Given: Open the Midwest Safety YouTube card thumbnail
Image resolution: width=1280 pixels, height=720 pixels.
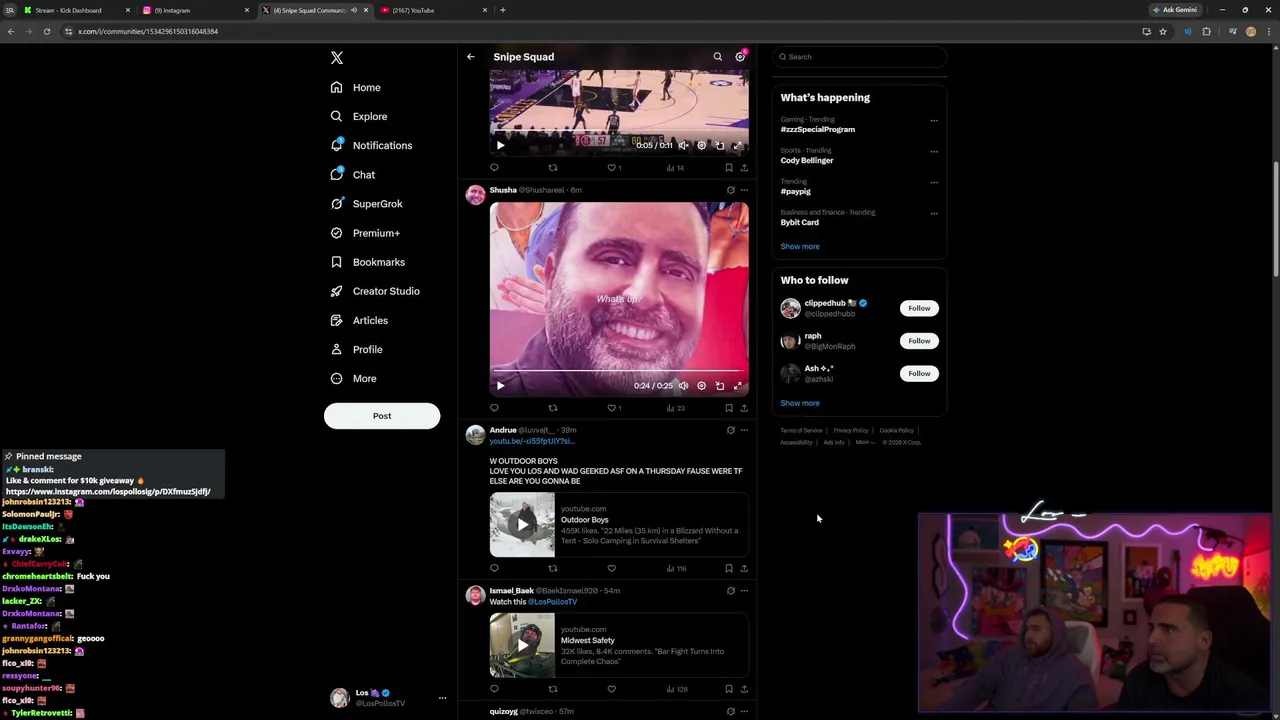Looking at the screenshot, I should click(522, 645).
